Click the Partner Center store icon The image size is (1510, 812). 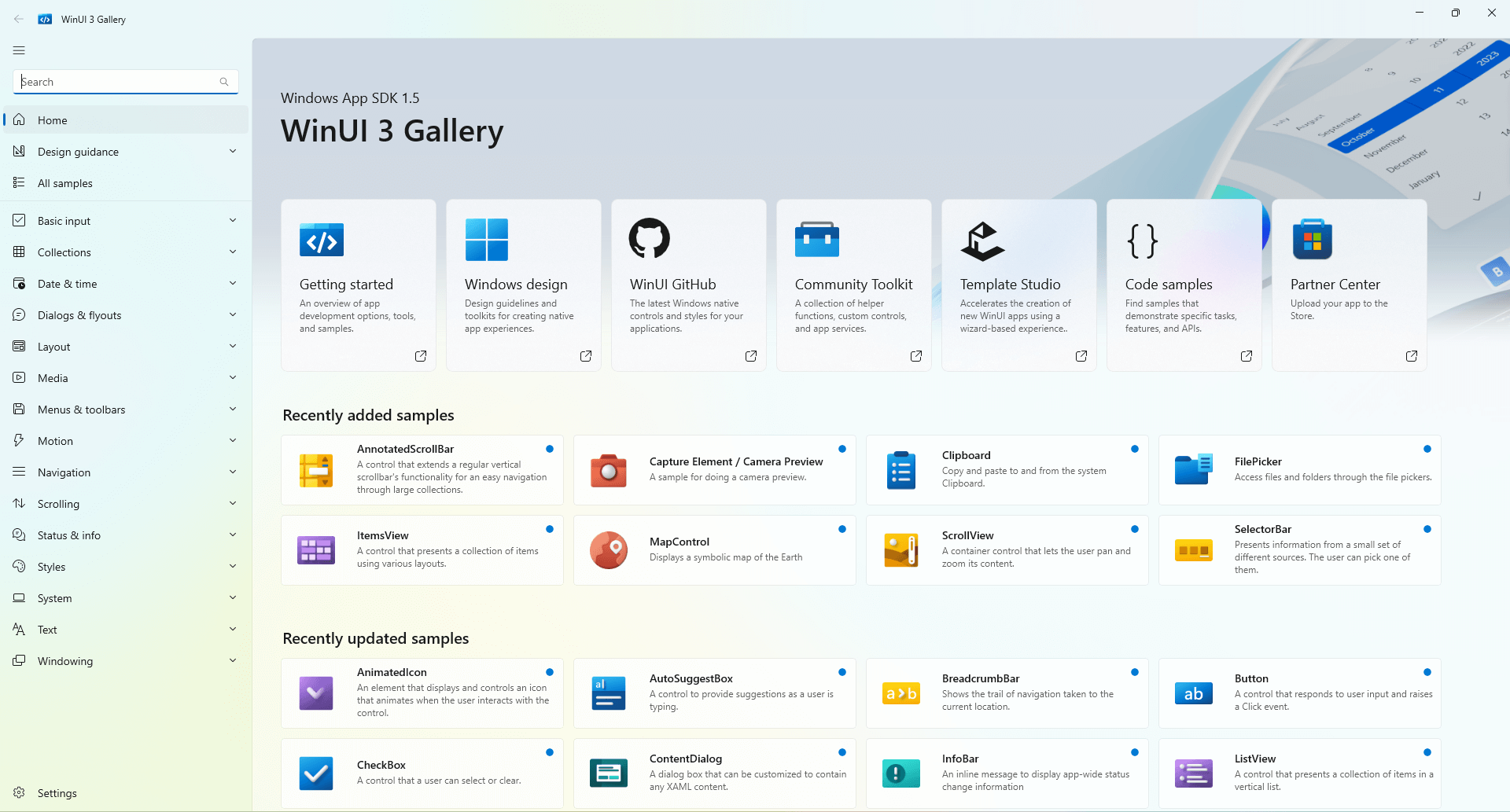point(1313,240)
